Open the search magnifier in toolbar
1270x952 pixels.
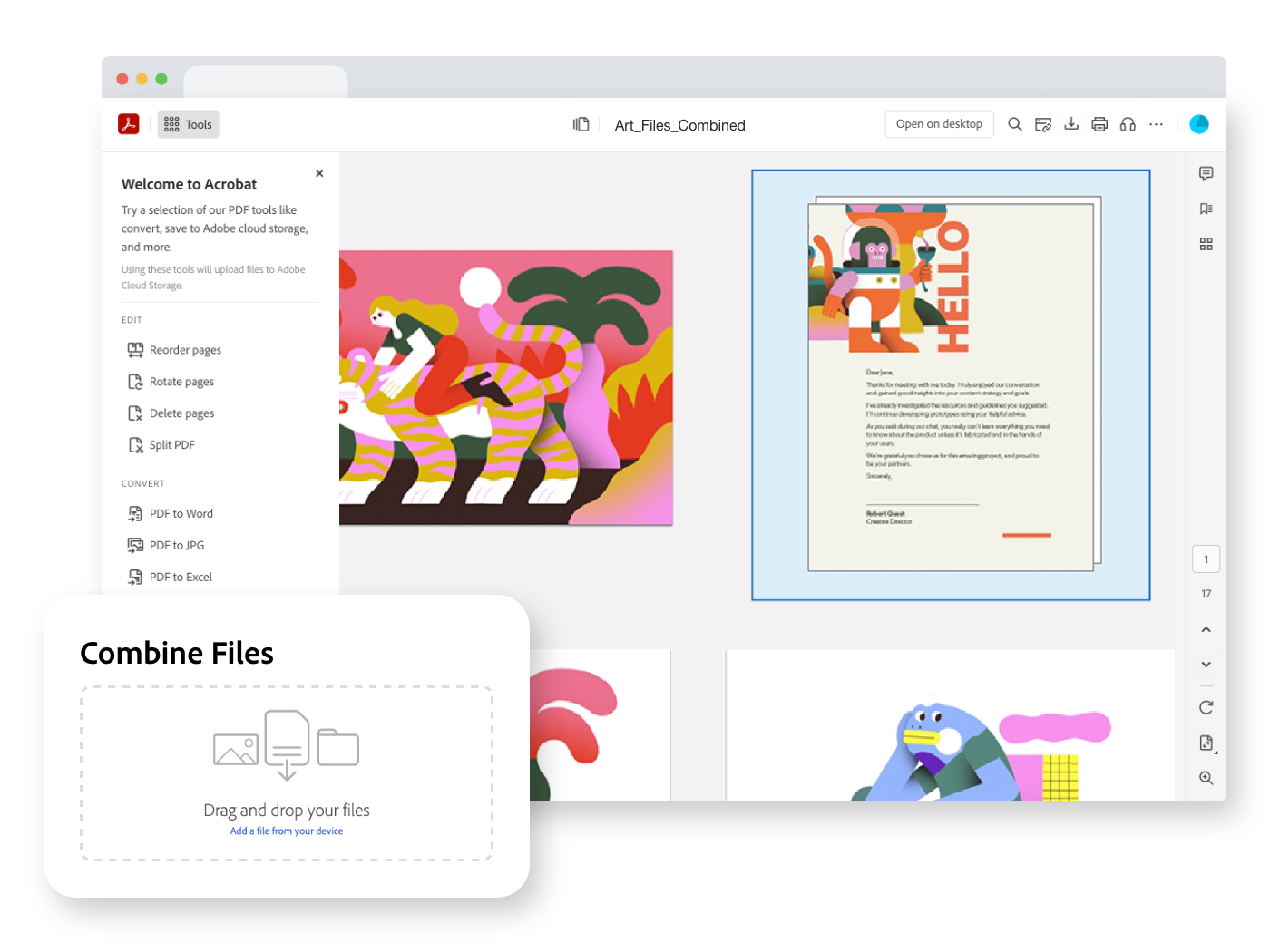coord(1015,124)
